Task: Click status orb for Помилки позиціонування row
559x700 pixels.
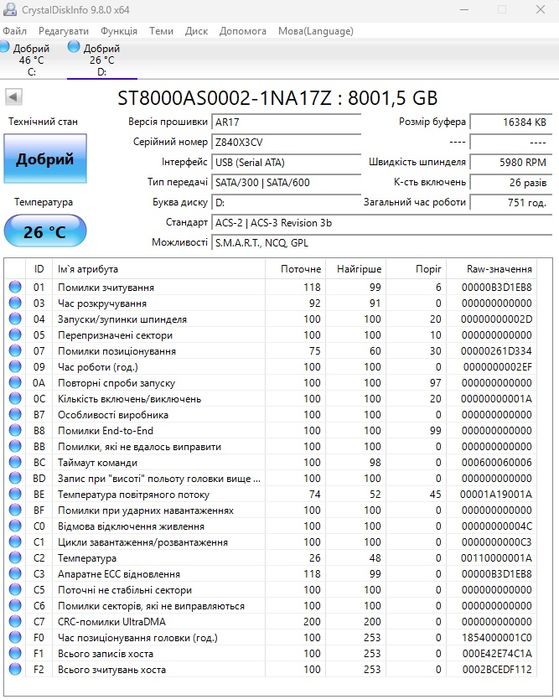Action: [x=15, y=350]
